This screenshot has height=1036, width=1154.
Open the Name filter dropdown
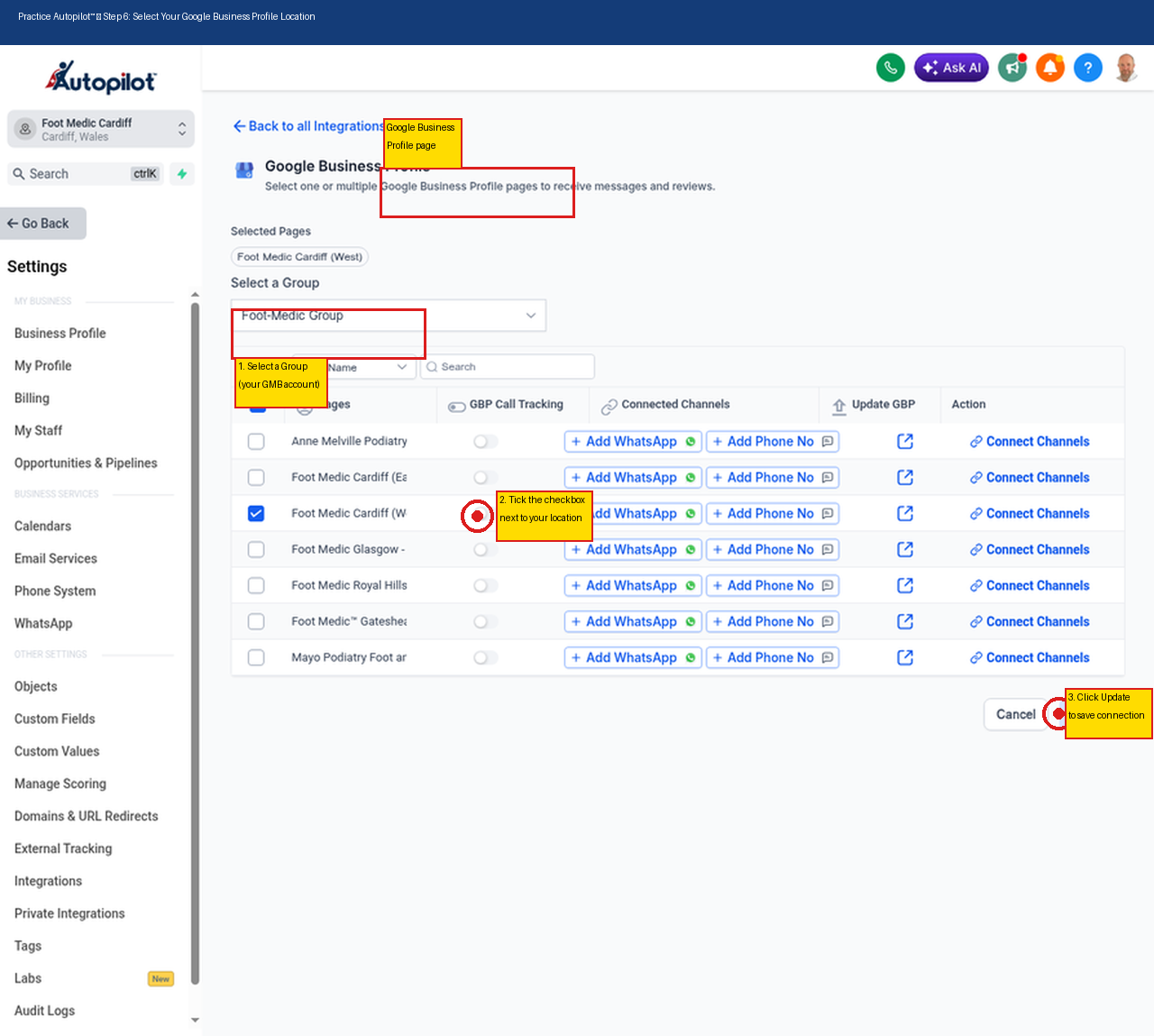click(368, 367)
